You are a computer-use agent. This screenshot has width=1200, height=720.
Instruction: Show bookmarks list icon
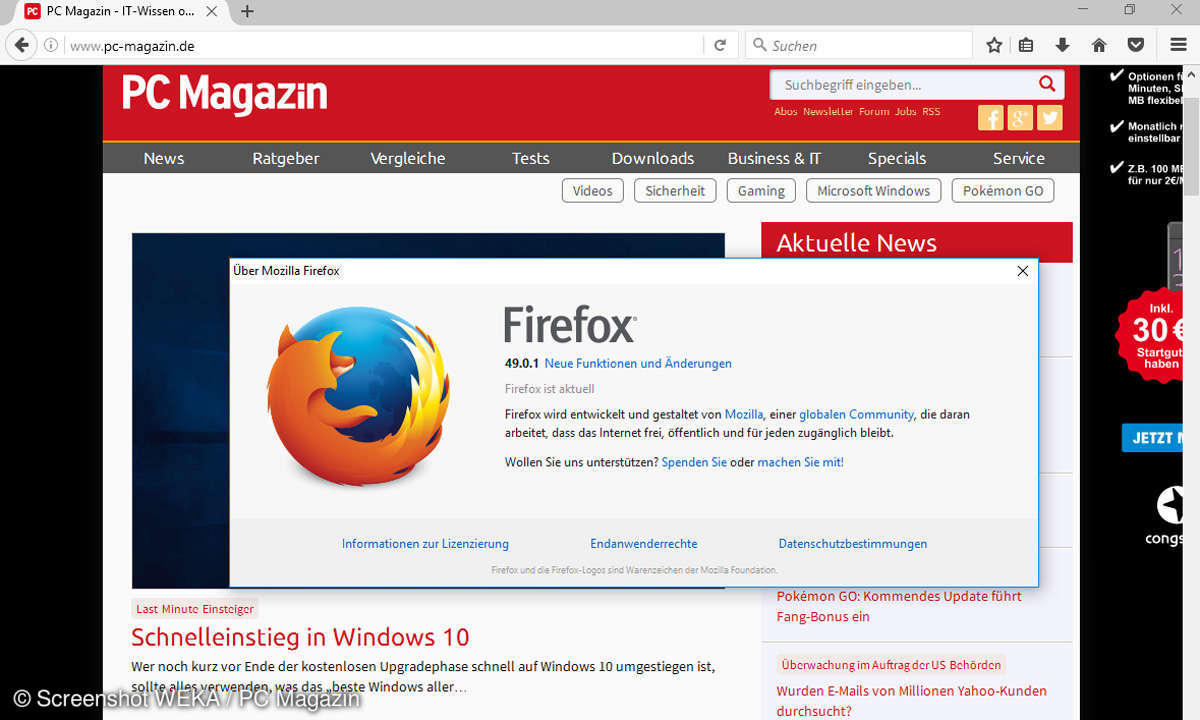click(1026, 45)
